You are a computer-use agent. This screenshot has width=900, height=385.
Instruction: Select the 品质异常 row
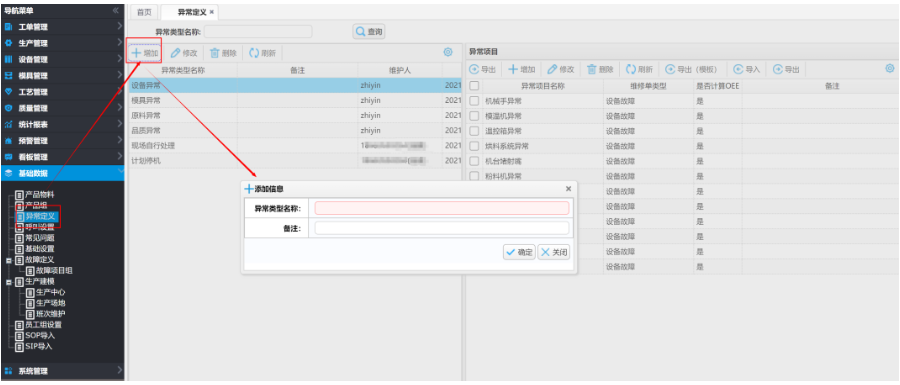[295, 130]
